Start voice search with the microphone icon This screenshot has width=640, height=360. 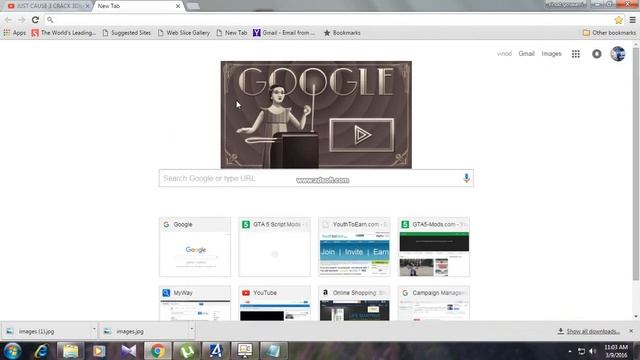466,178
